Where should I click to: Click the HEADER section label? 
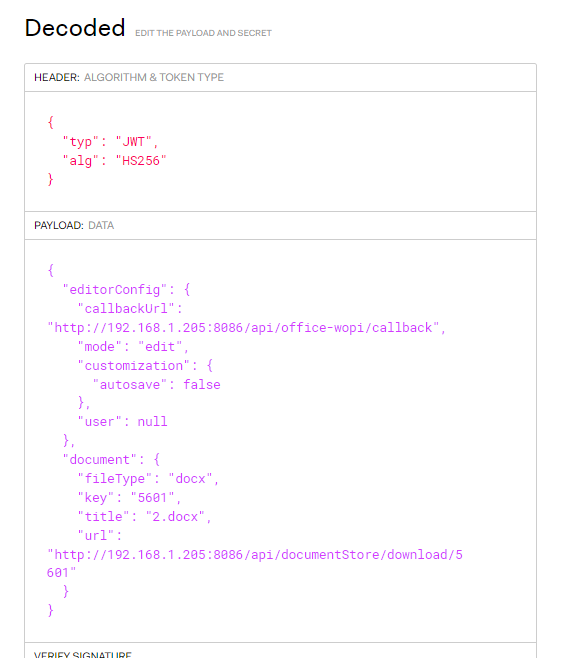[x=57, y=77]
